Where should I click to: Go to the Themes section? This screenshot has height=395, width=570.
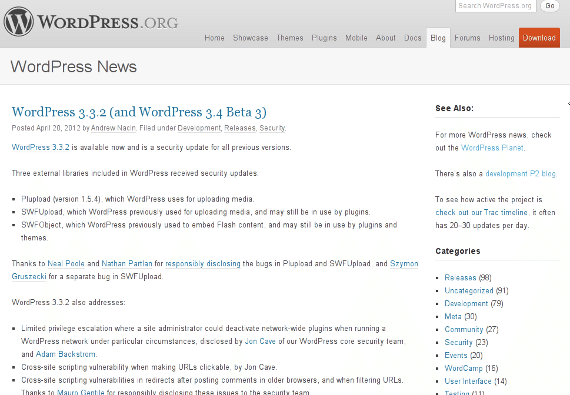click(x=290, y=38)
